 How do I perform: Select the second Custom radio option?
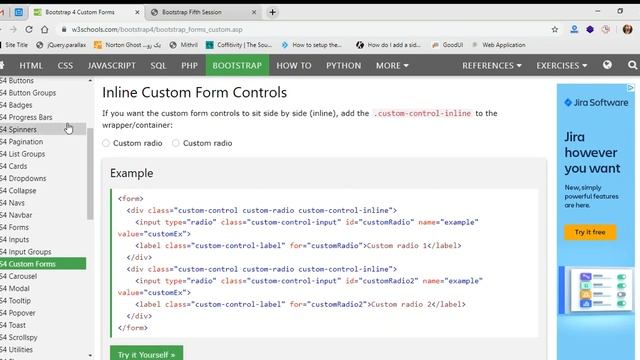(176, 143)
